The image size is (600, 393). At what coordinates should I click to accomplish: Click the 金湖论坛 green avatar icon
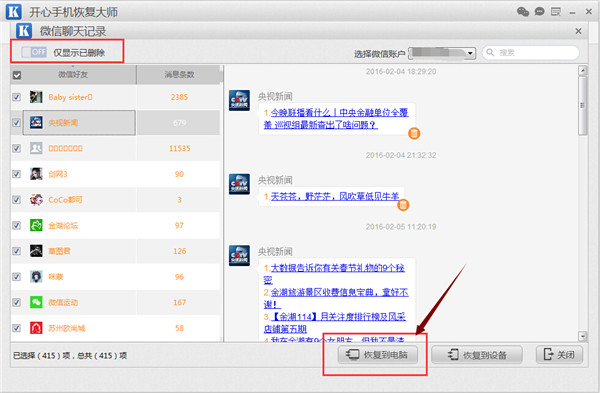point(36,225)
